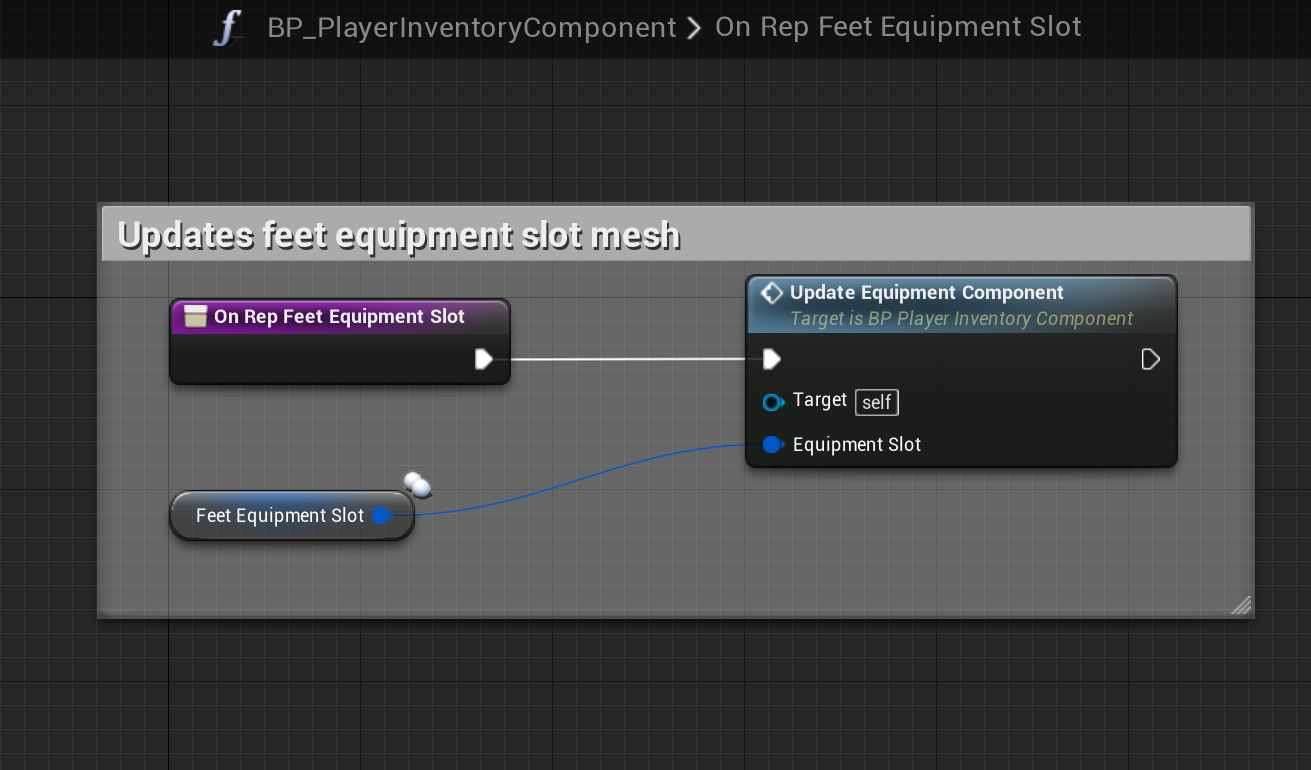Click Update Equipment Component exec input pin

click(x=771, y=359)
